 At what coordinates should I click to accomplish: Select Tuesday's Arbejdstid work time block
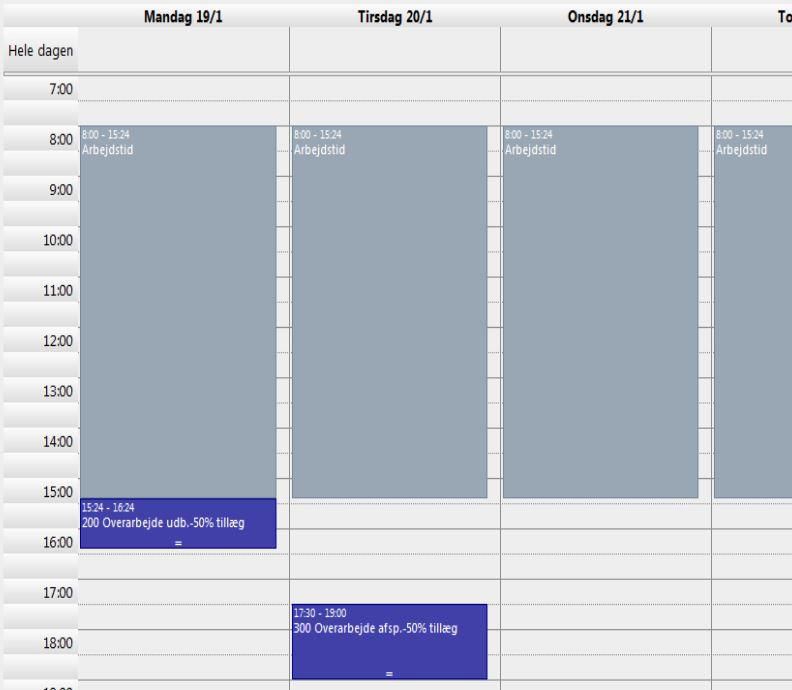[389, 310]
